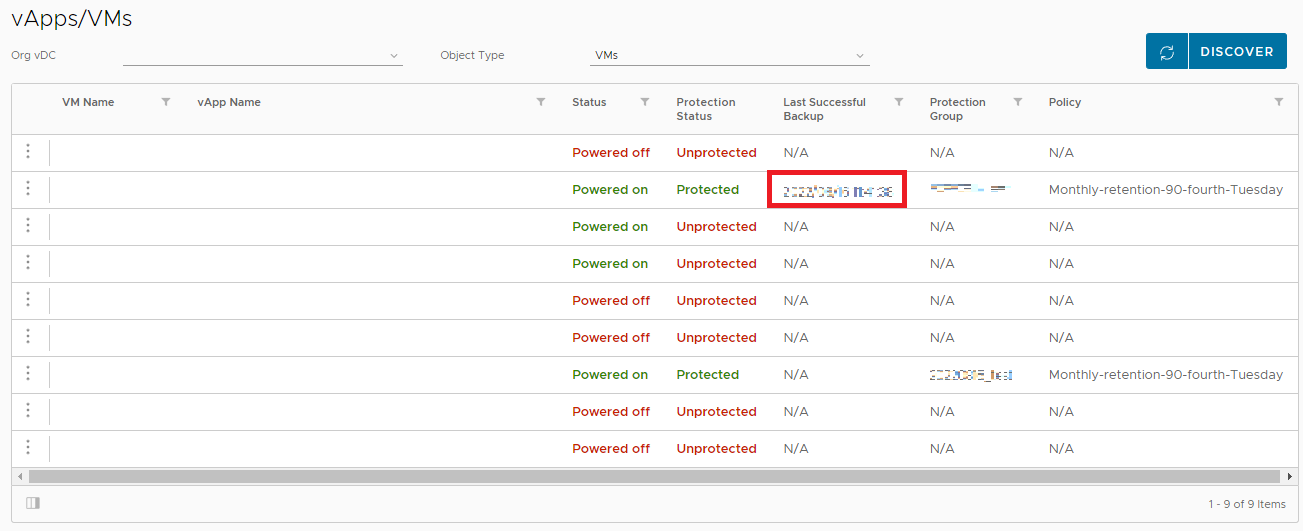Image resolution: width=1303 pixels, height=531 pixels.
Task: Open actions menu for seventh row, Protected VM
Action: coord(28,374)
